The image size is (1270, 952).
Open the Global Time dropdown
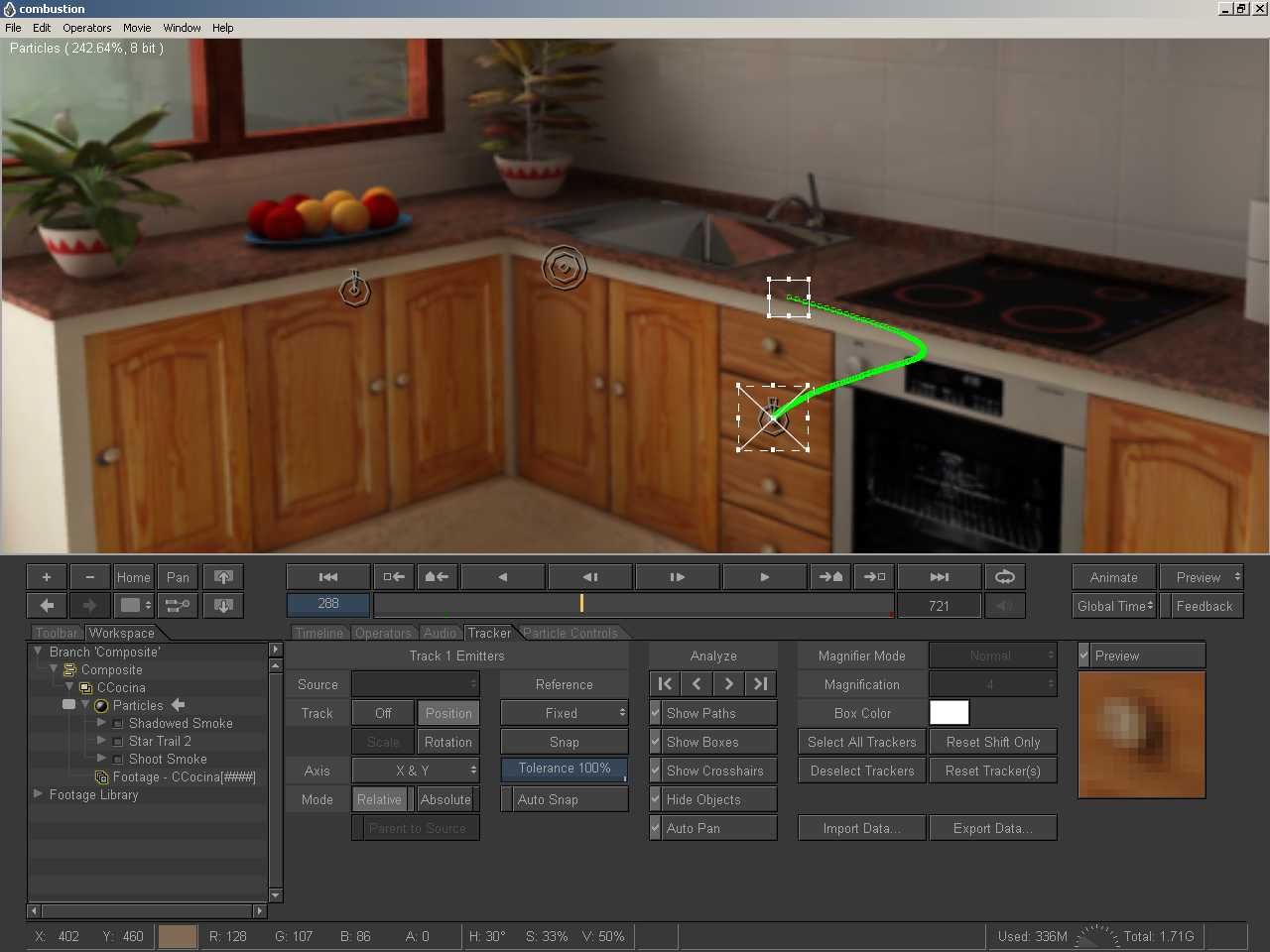[x=1115, y=606]
